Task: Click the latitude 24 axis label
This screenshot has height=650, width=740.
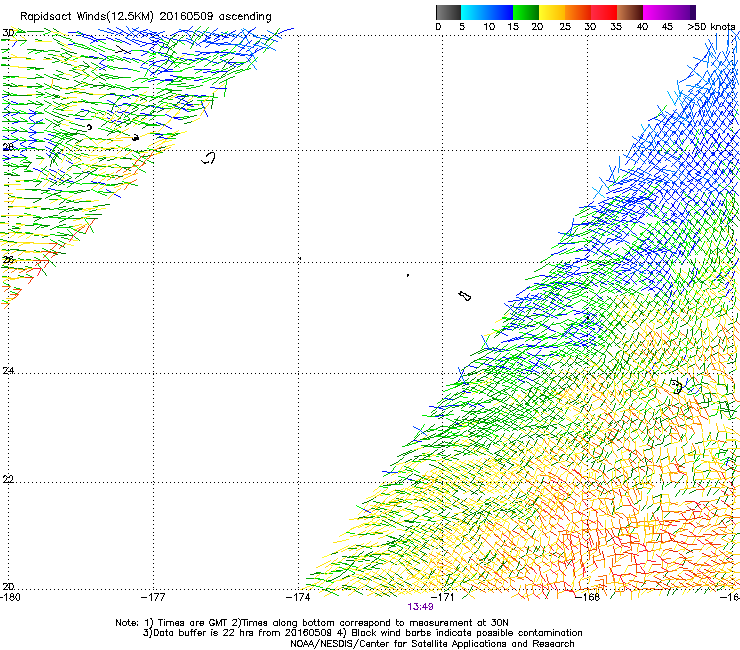Action: 8,371
